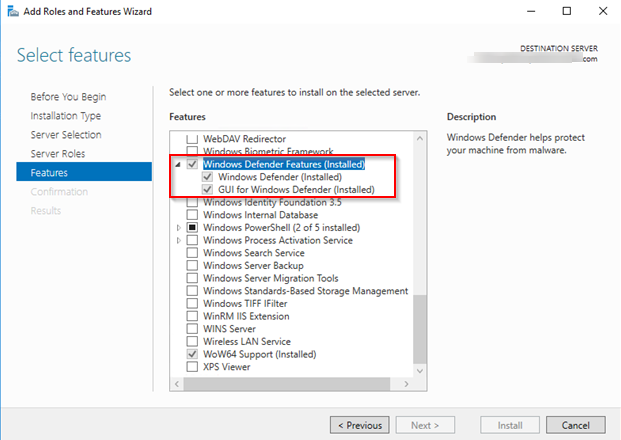621x440 pixels.
Task: Maximize the wizard window
Action: pos(566,11)
